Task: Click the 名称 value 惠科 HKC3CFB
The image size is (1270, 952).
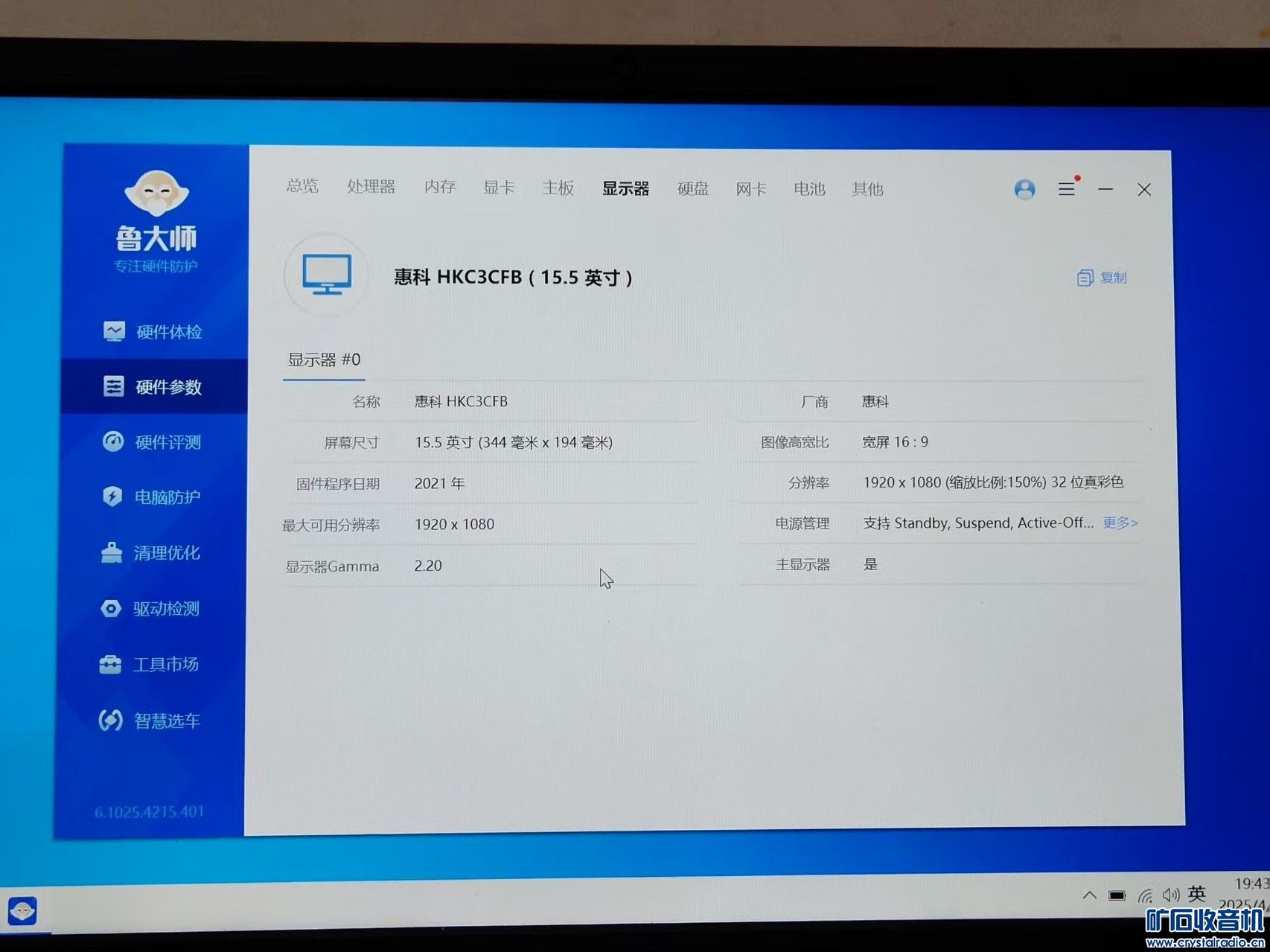Action: point(461,401)
